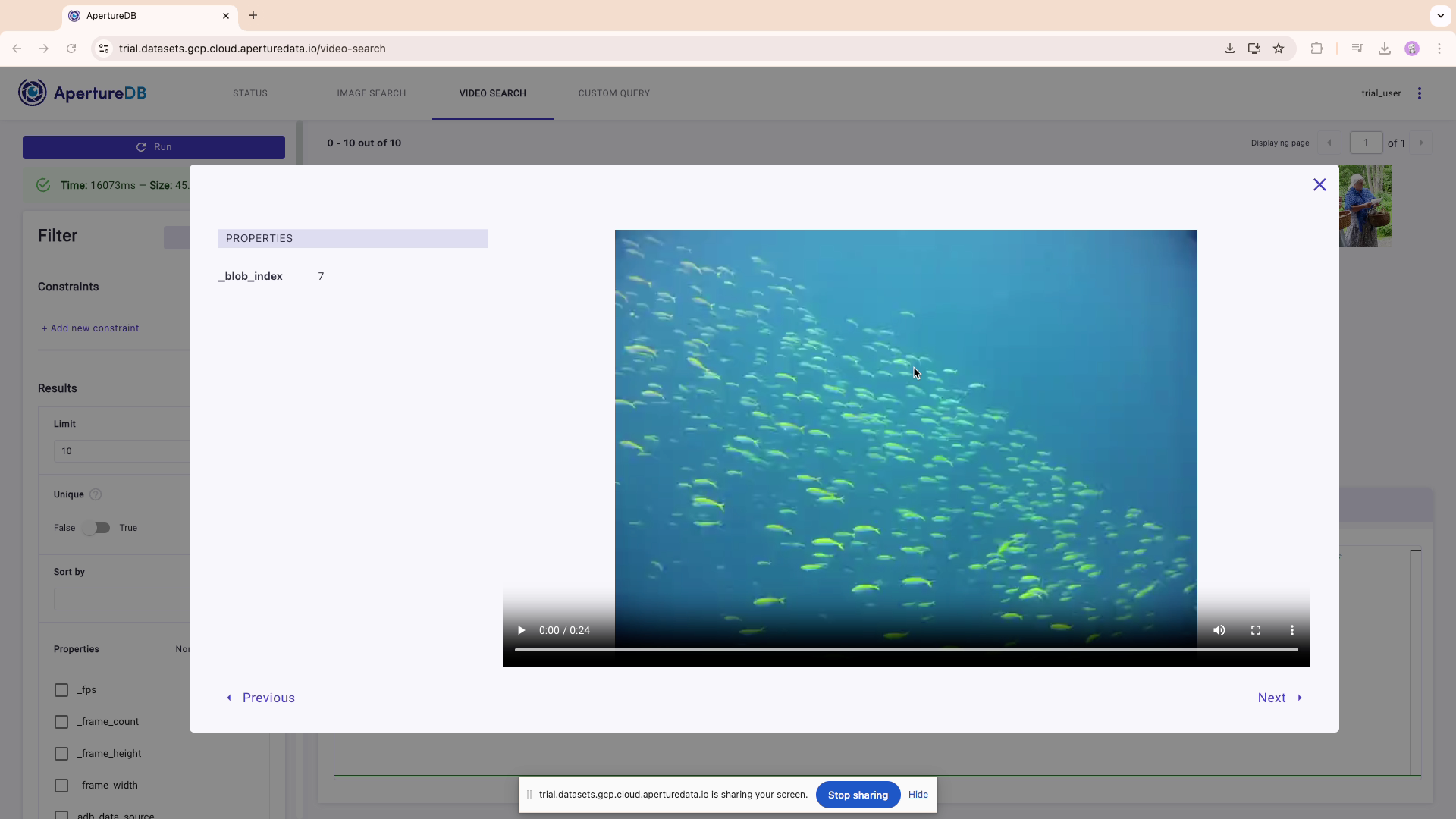Click Add new constraint link
The image size is (1456, 819).
(x=90, y=328)
